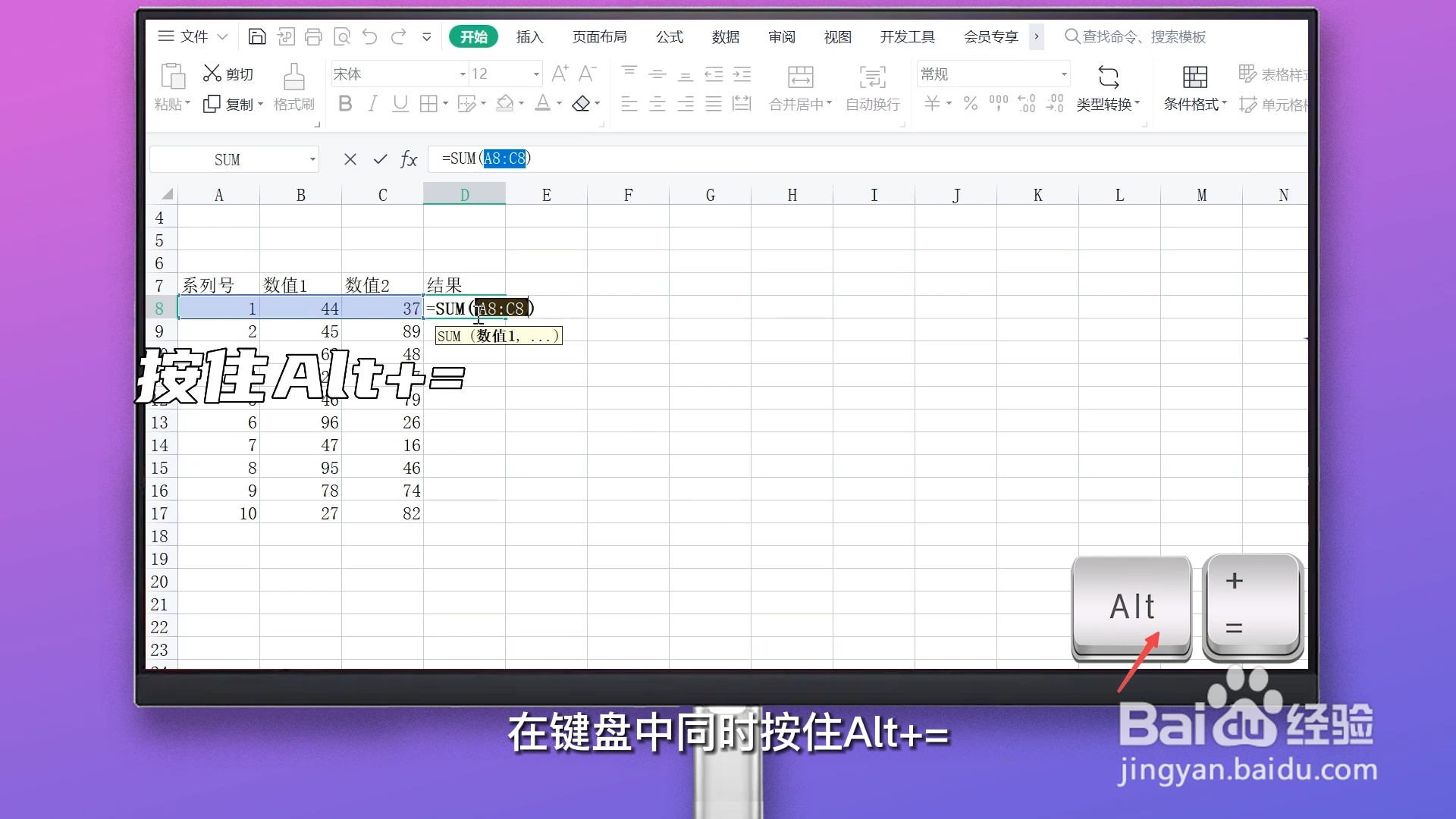Screen dimensions: 1456x819
Task: Click the fx insert function icon
Action: pyautogui.click(x=409, y=159)
